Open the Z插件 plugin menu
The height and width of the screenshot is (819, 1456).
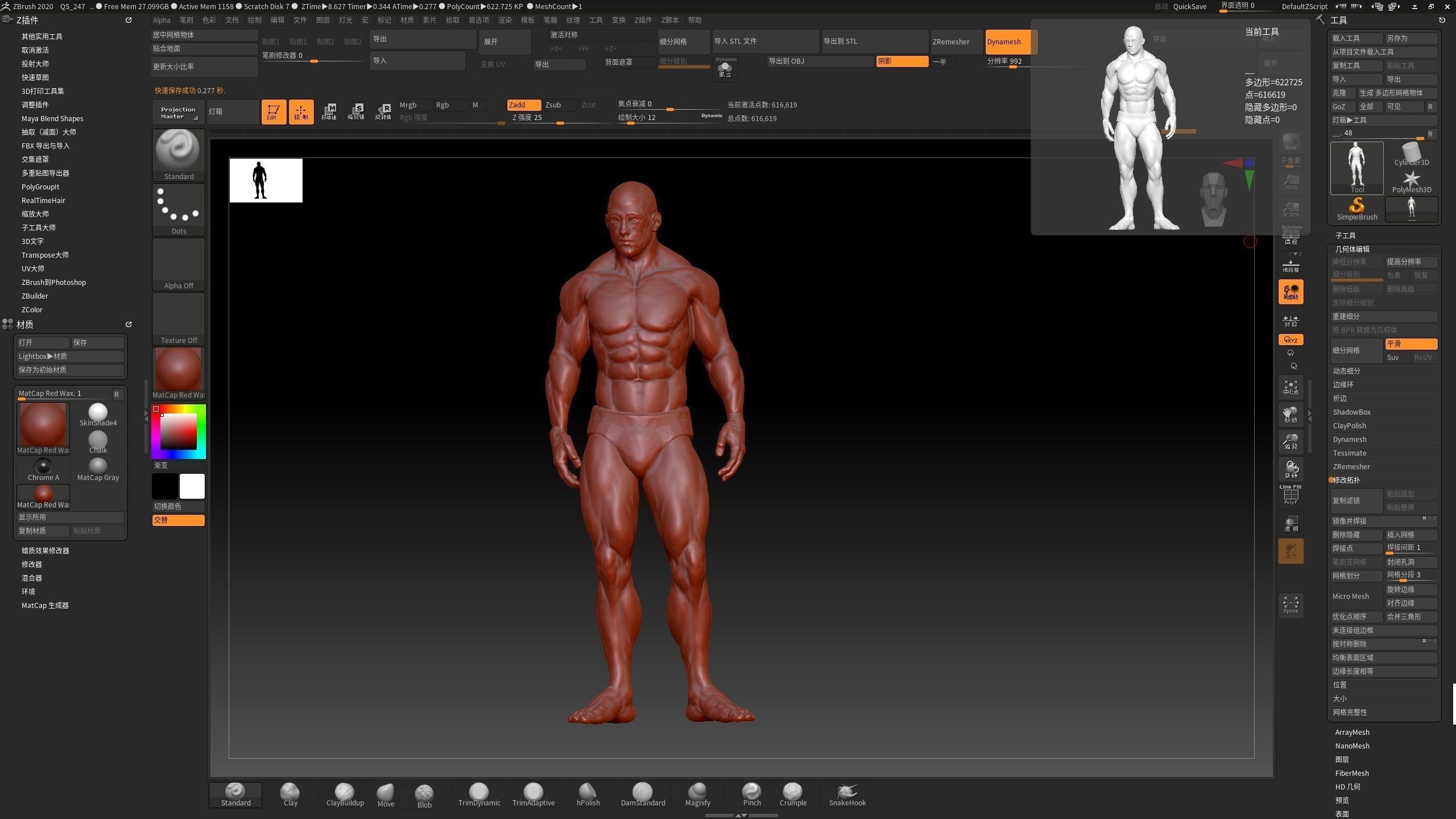click(x=643, y=20)
